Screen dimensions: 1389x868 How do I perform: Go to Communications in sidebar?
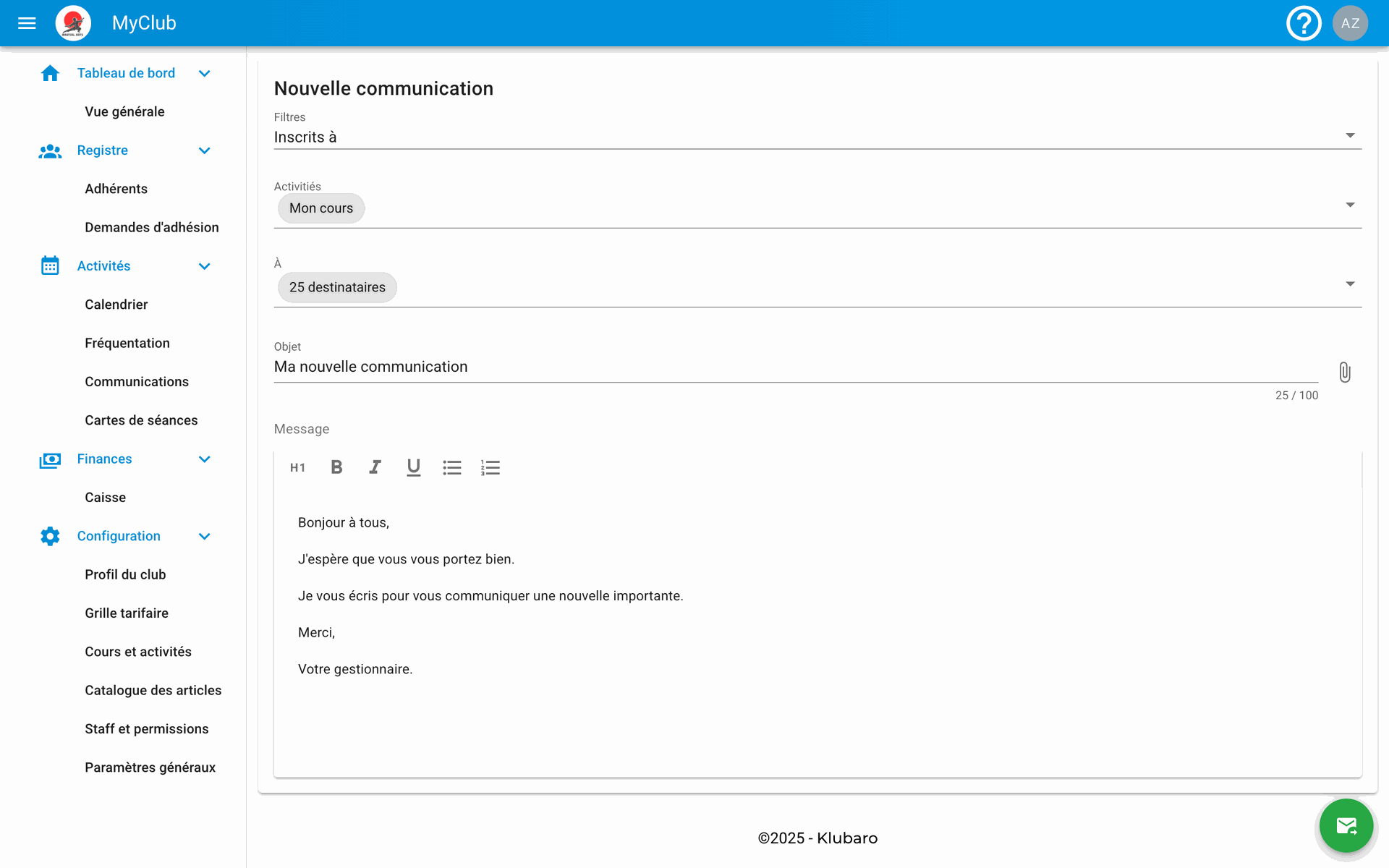137,382
